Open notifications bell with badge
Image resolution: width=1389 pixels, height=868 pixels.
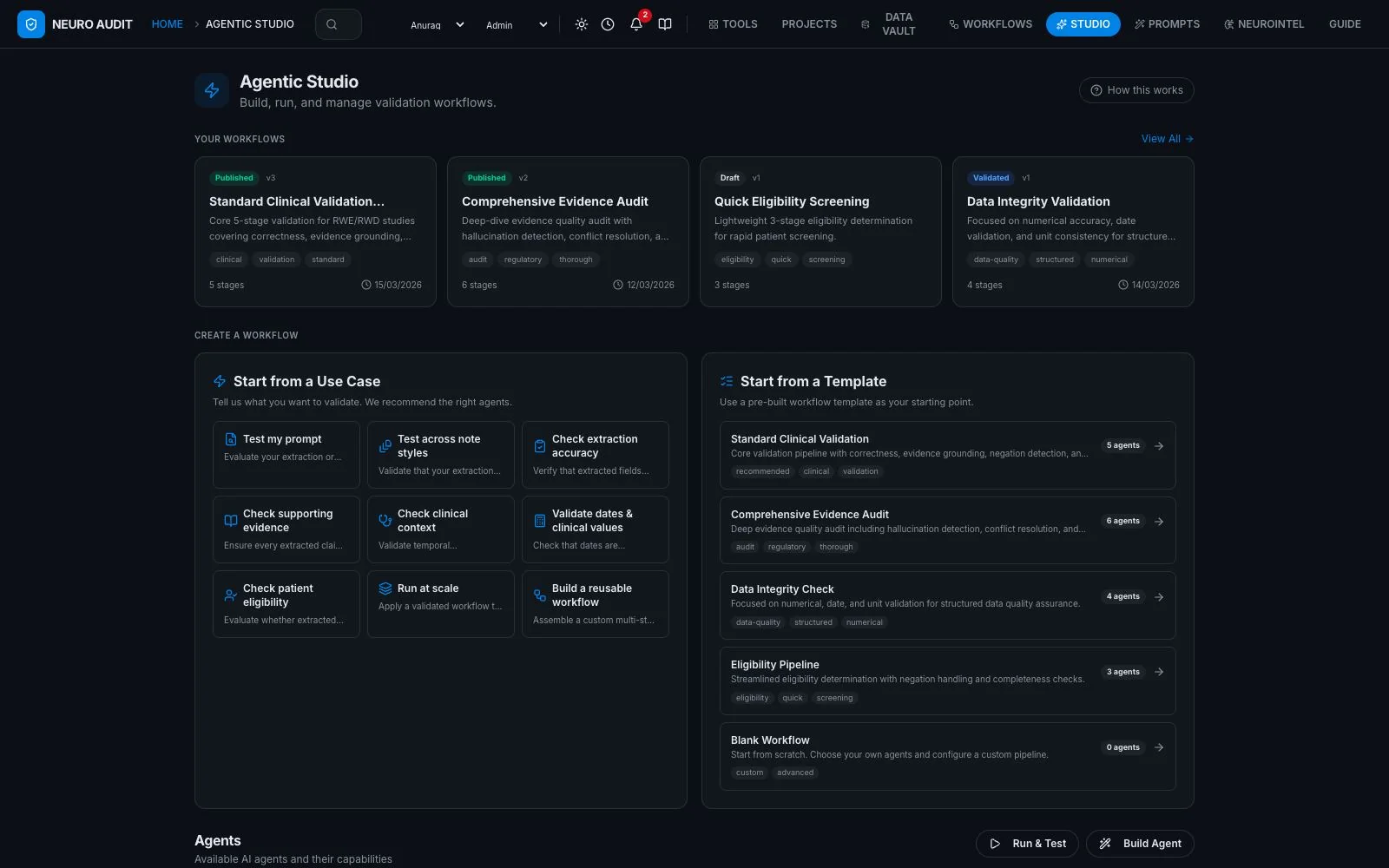(636, 23)
